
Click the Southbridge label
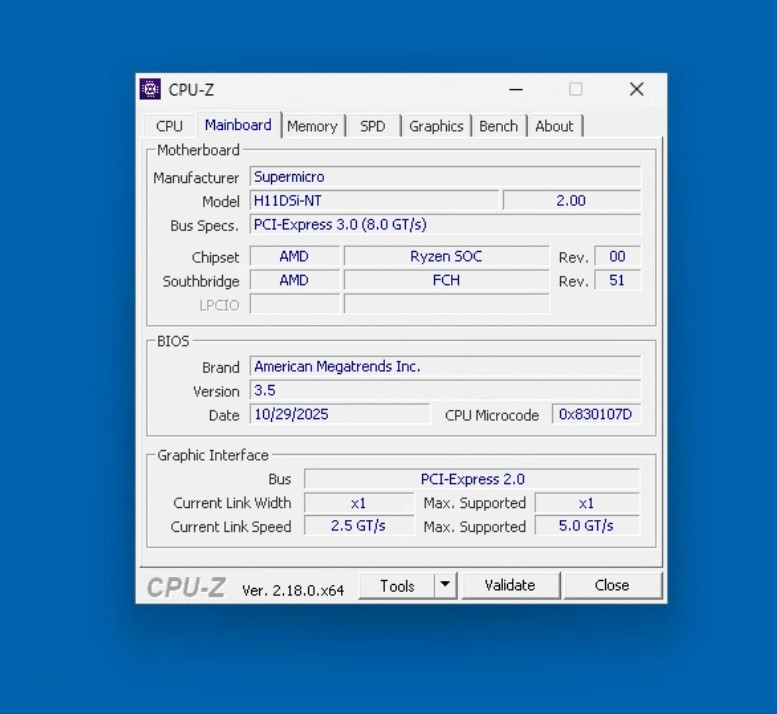point(201,281)
